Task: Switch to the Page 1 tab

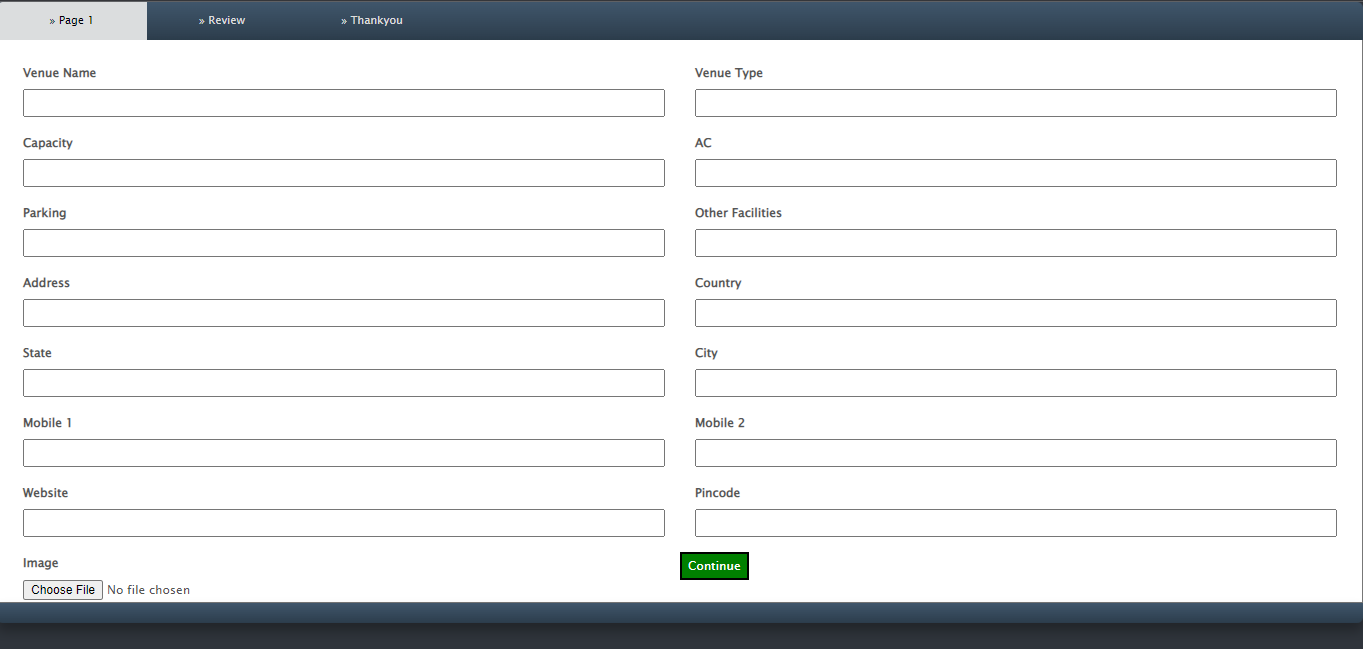Action: click(x=73, y=21)
